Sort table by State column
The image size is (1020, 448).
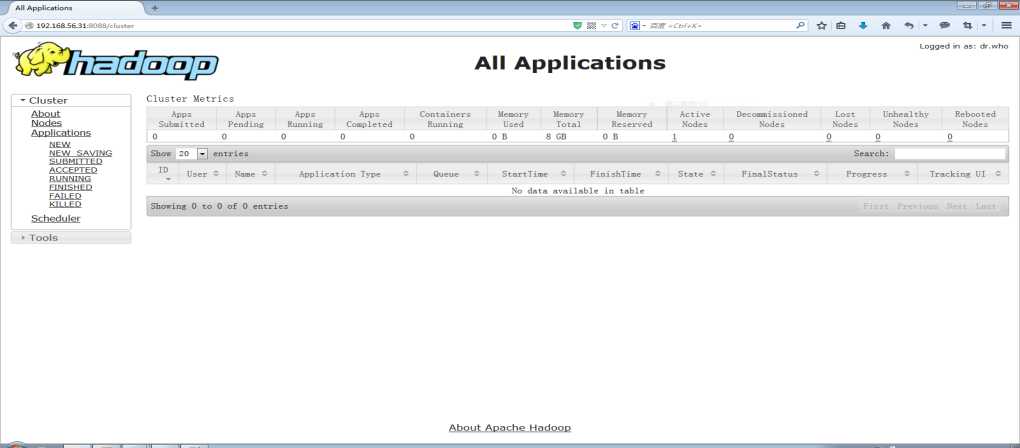(695, 174)
